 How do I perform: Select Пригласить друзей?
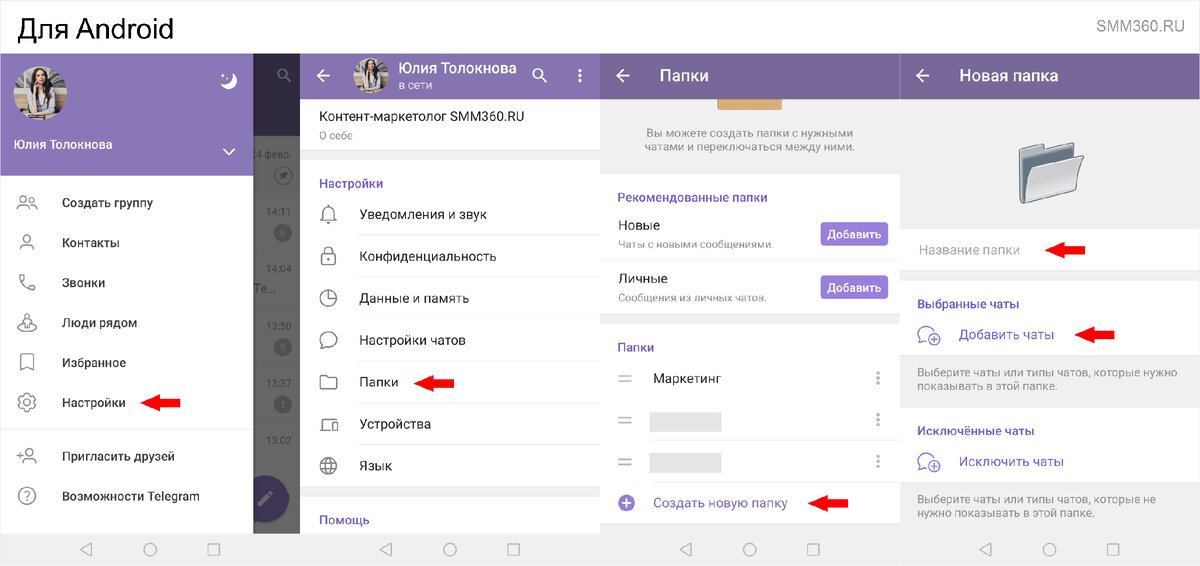click(127, 456)
